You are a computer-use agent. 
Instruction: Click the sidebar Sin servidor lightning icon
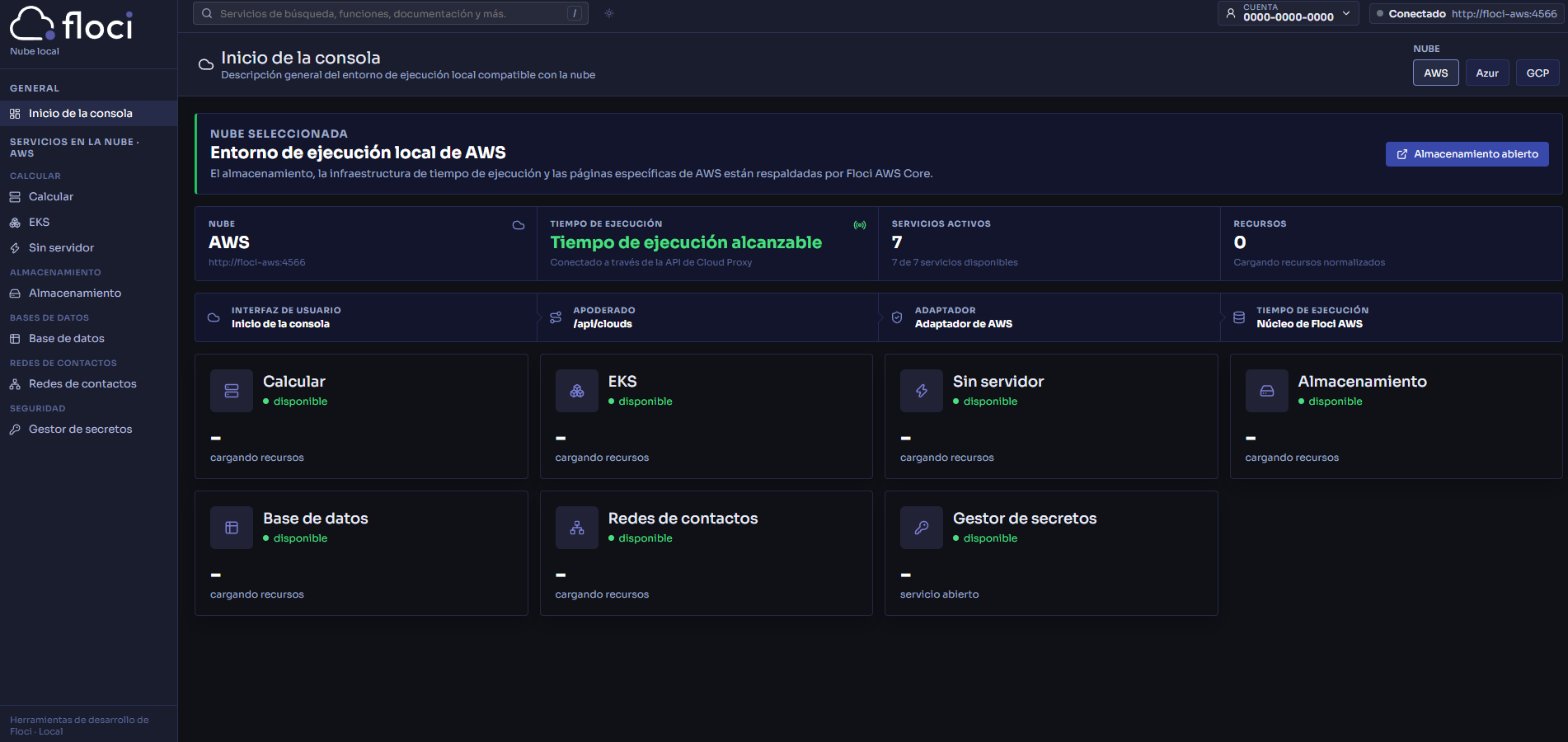[x=15, y=248]
